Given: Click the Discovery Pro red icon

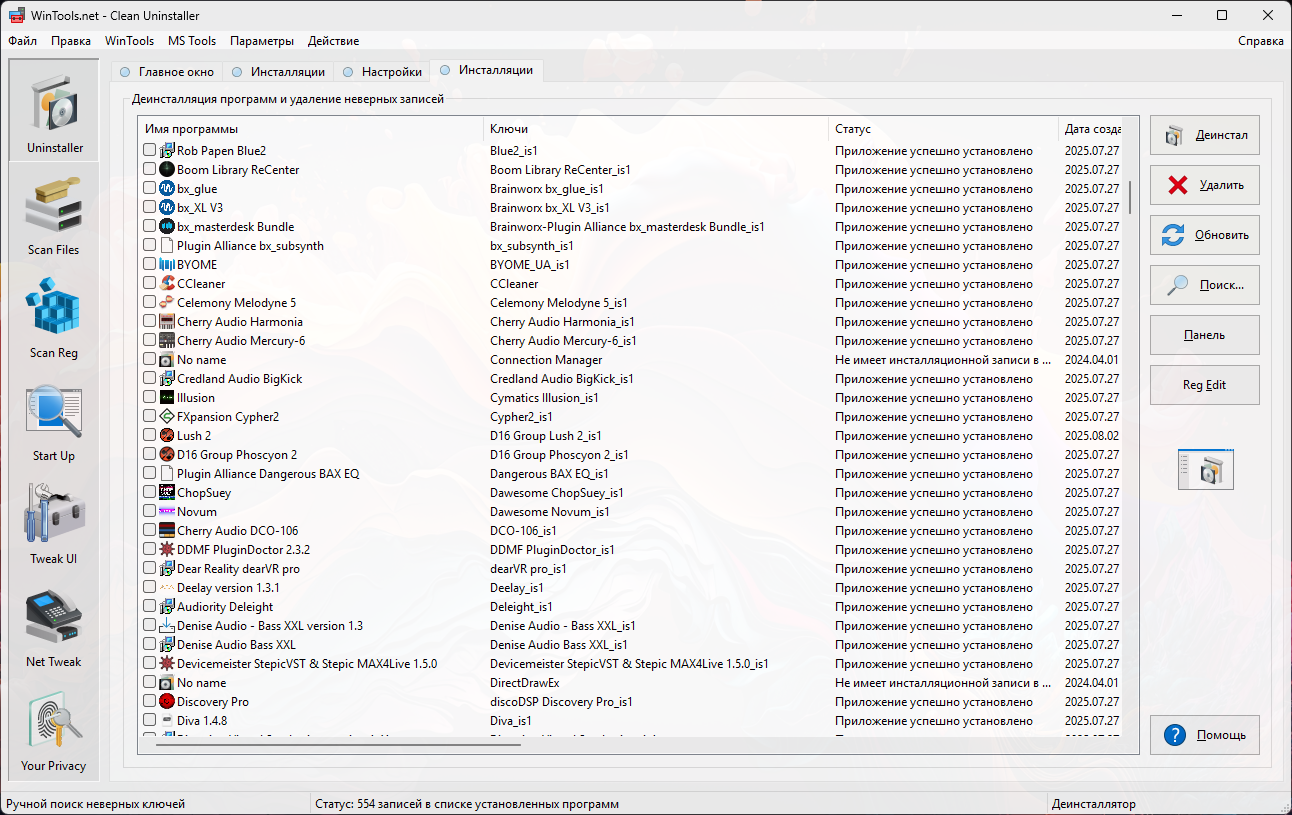Looking at the screenshot, I should 167,702.
